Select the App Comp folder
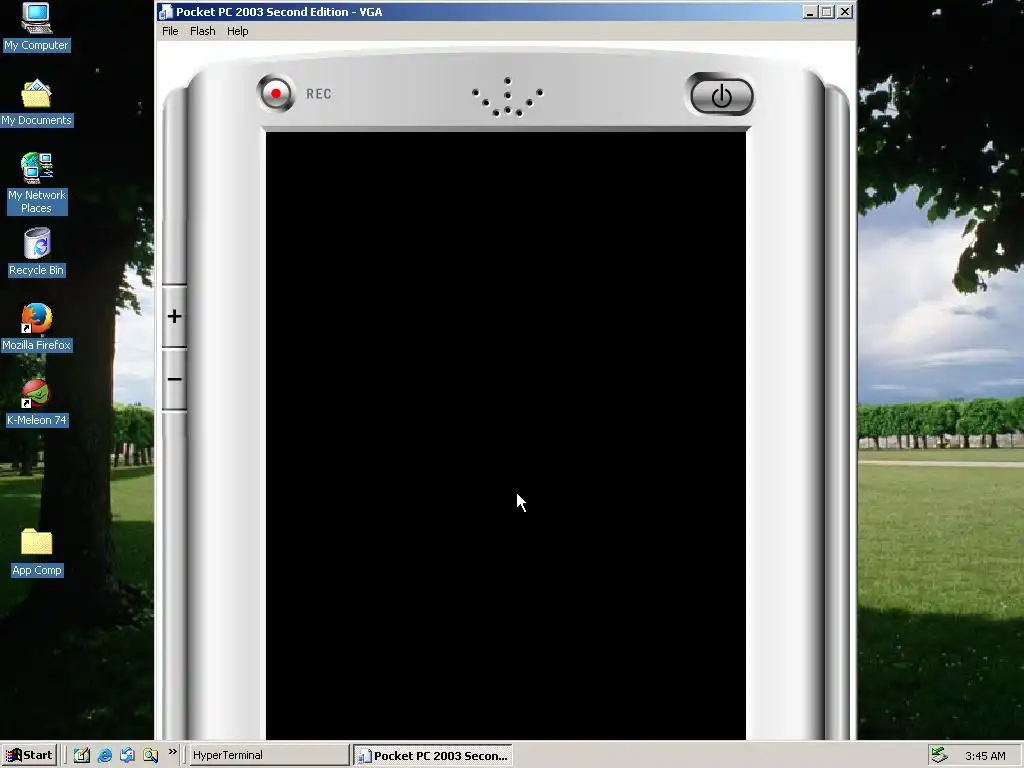This screenshot has width=1024, height=768. tap(36, 553)
